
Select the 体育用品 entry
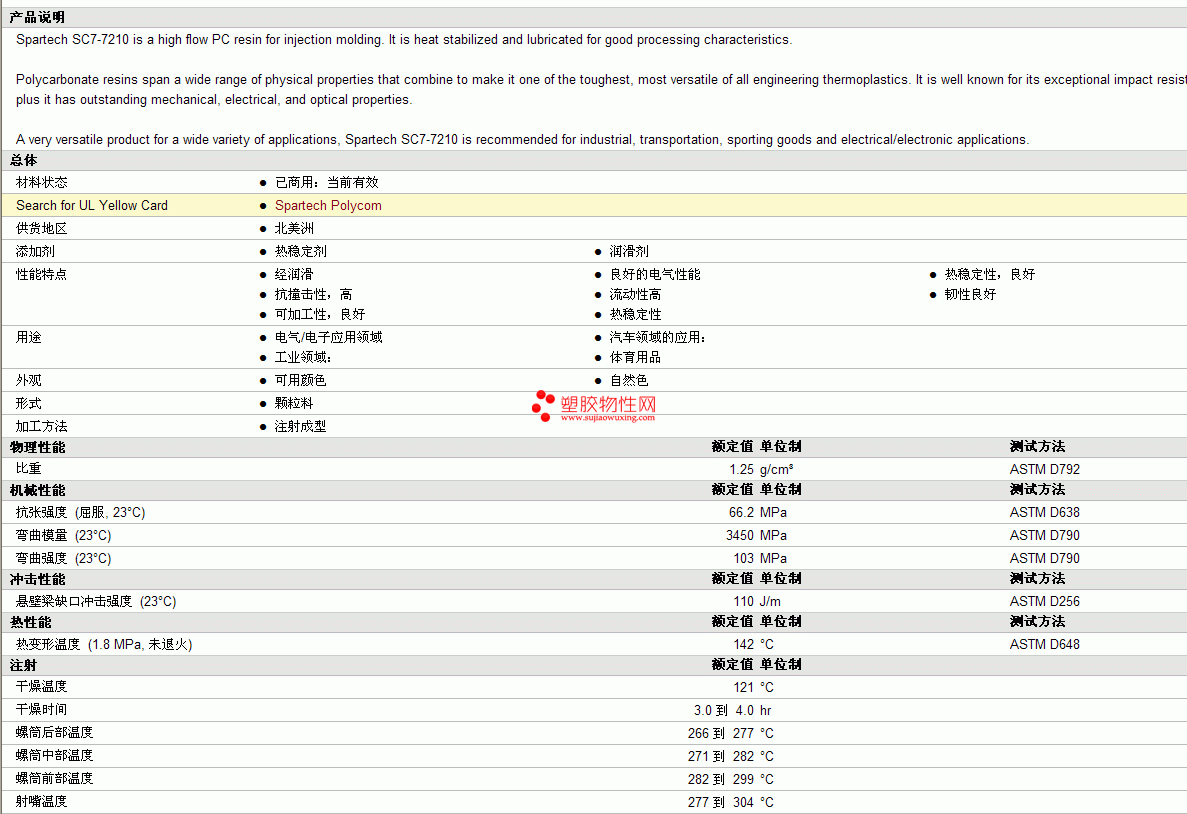click(635, 357)
